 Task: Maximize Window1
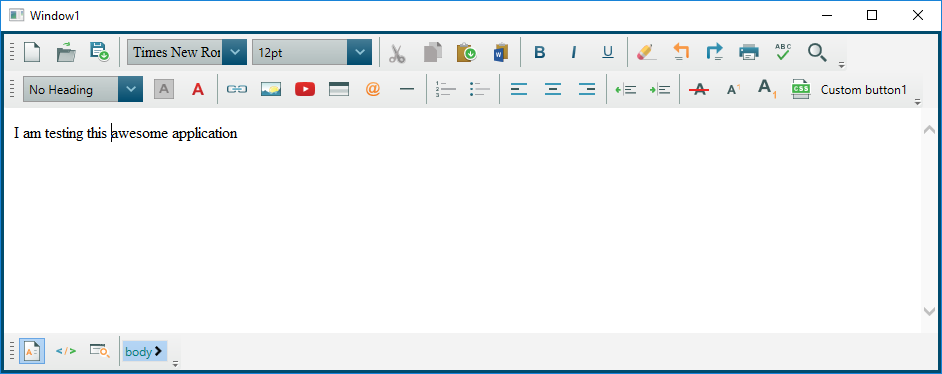872,16
